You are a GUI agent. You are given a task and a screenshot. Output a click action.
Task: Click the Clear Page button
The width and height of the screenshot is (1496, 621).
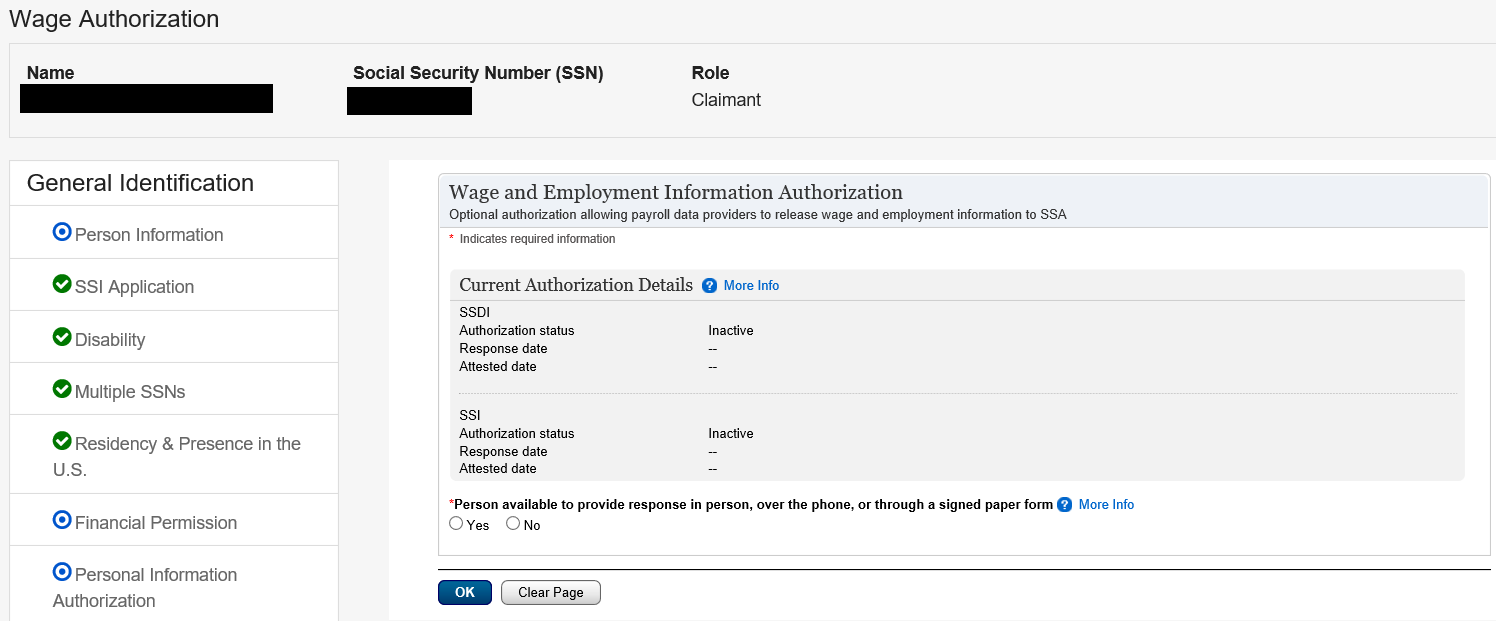point(550,593)
